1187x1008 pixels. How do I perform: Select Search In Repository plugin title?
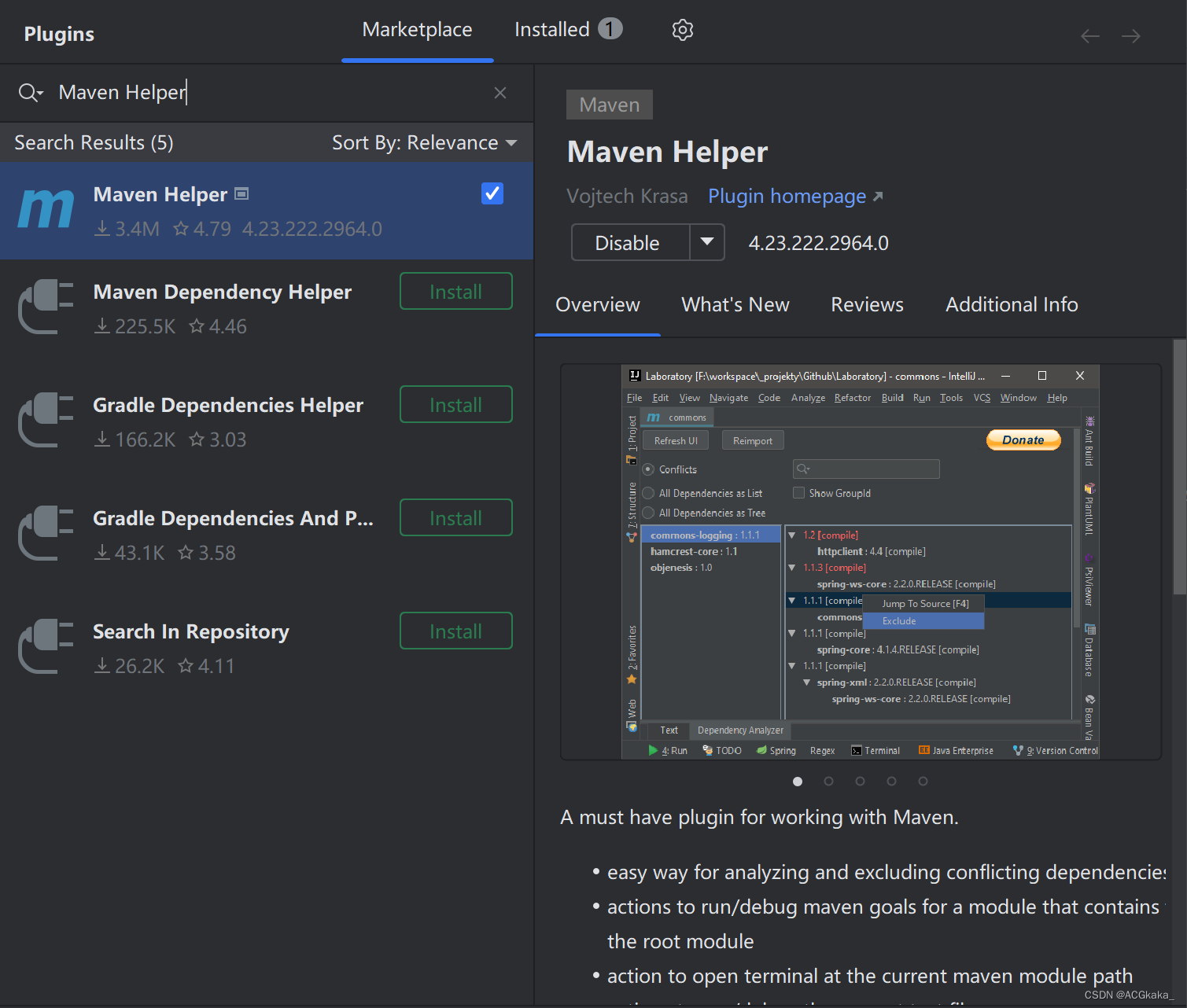[191, 631]
